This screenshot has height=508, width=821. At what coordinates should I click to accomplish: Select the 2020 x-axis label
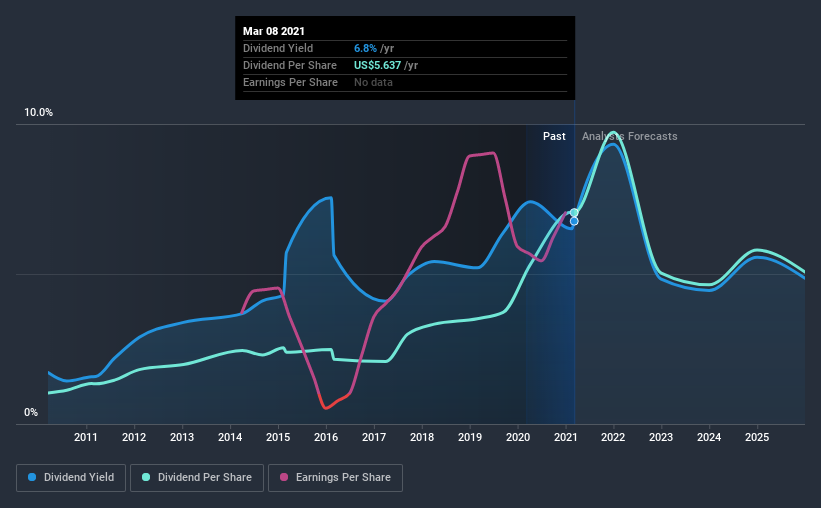(x=518, y=437)
